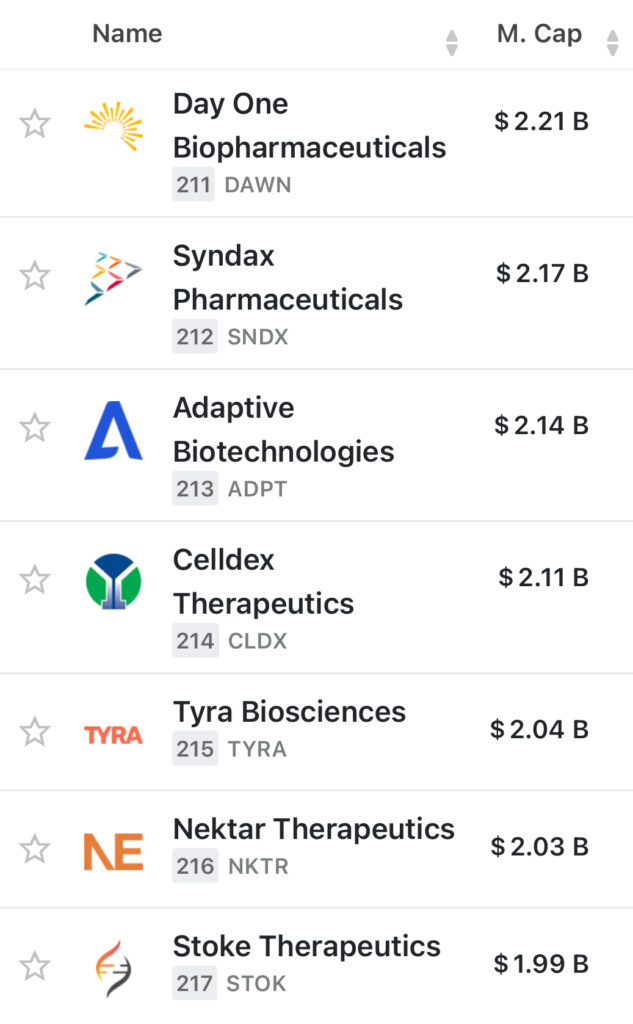Toggle the star for Syndax Pharmaceuticals
The image size is (633, 1024).
point(35,276)
